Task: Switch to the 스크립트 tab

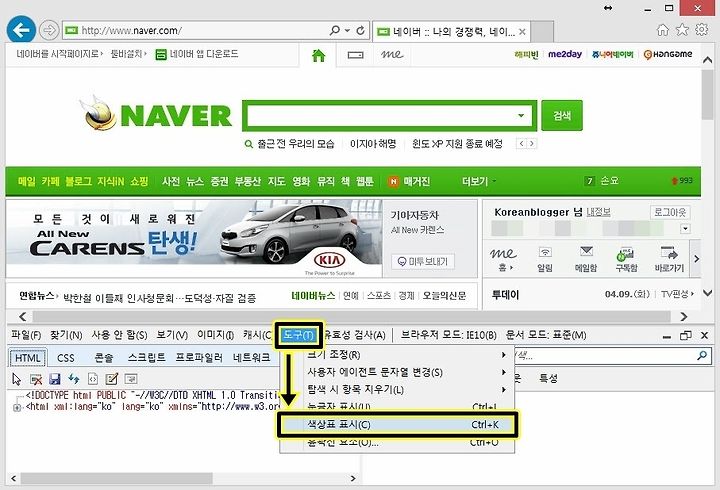Action: pyautogui.click(x=146, y=358)
